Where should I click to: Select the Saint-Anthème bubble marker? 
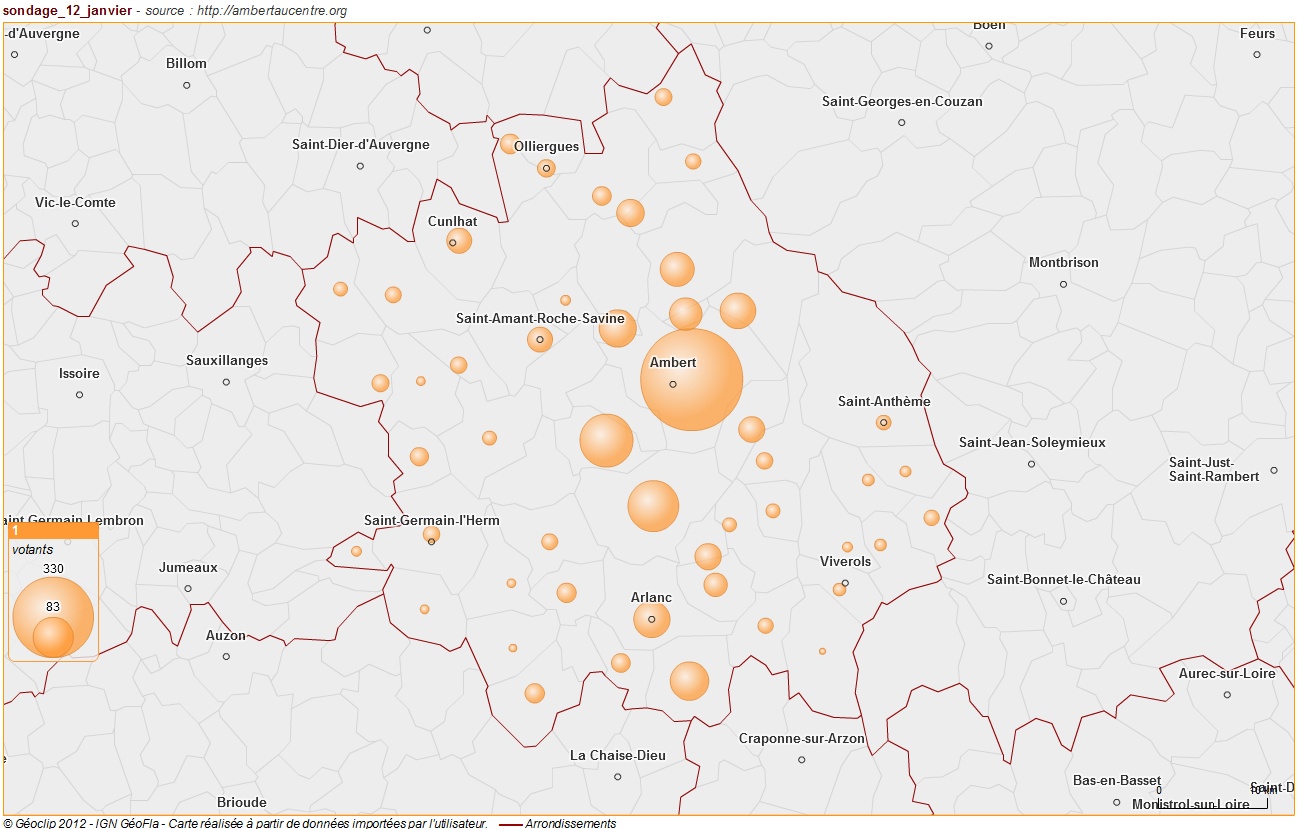tap(883, 422)
